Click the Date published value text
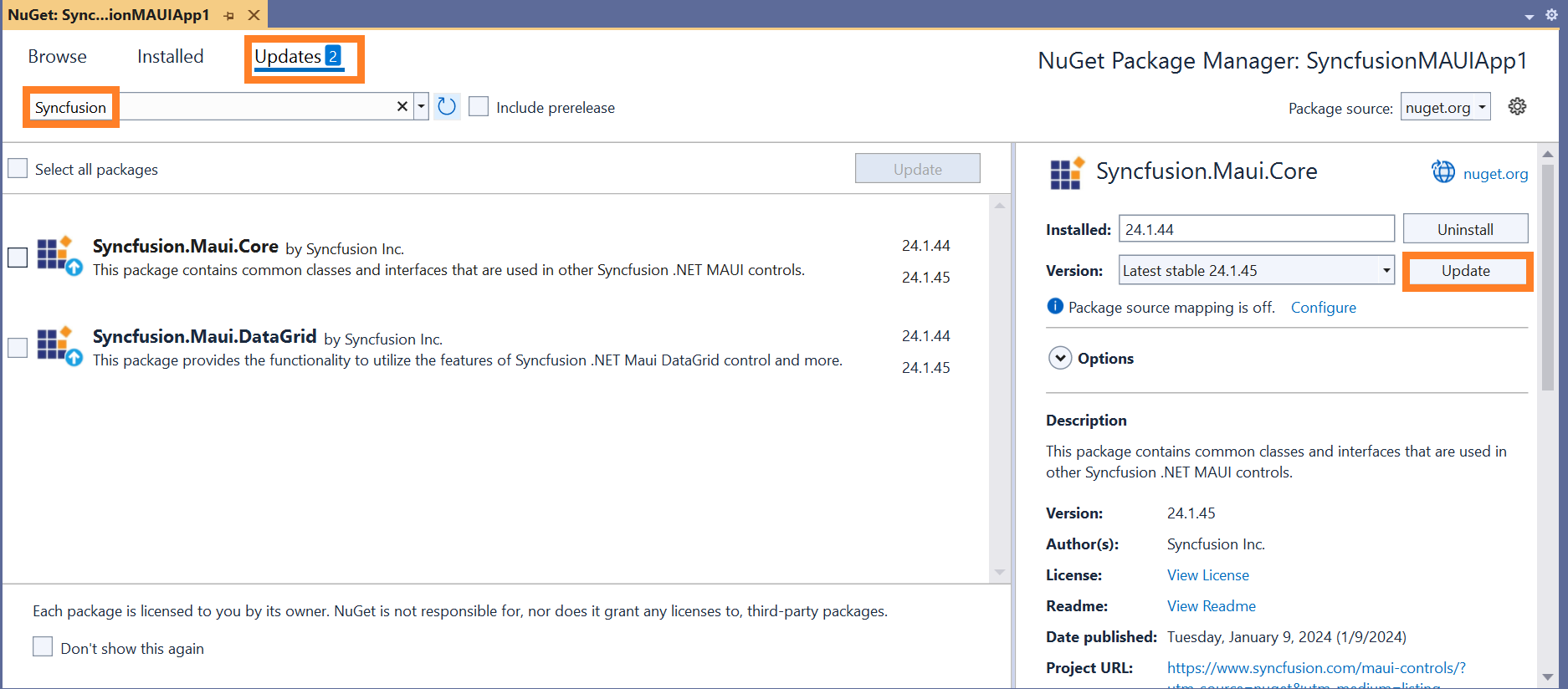Image resolution: width=1568 pixels, height=689 pixels. tap(1286, 636)
